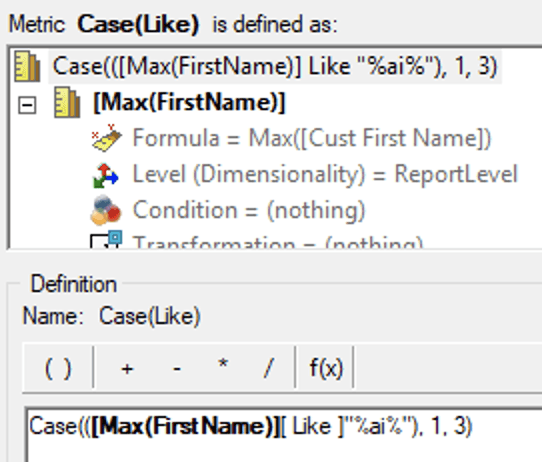The image size is (542, 462).
Task: Select the [Max(FirstName)] tree item
Action: pyautogui.click(x=189, y=103)
